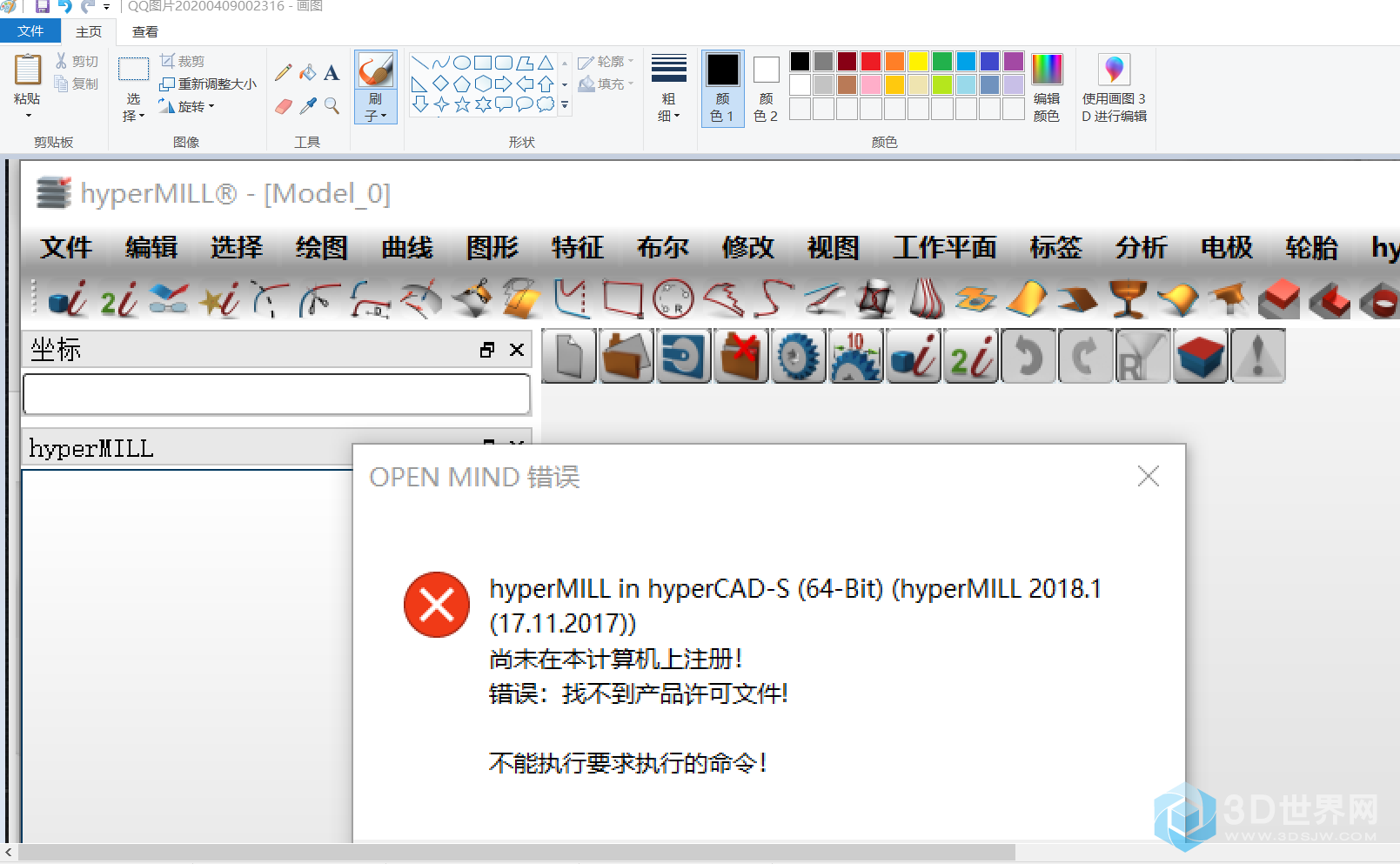Click the blue cube red top icon
Viewport: 1400px width, 864px height.
pos(1201,356)
